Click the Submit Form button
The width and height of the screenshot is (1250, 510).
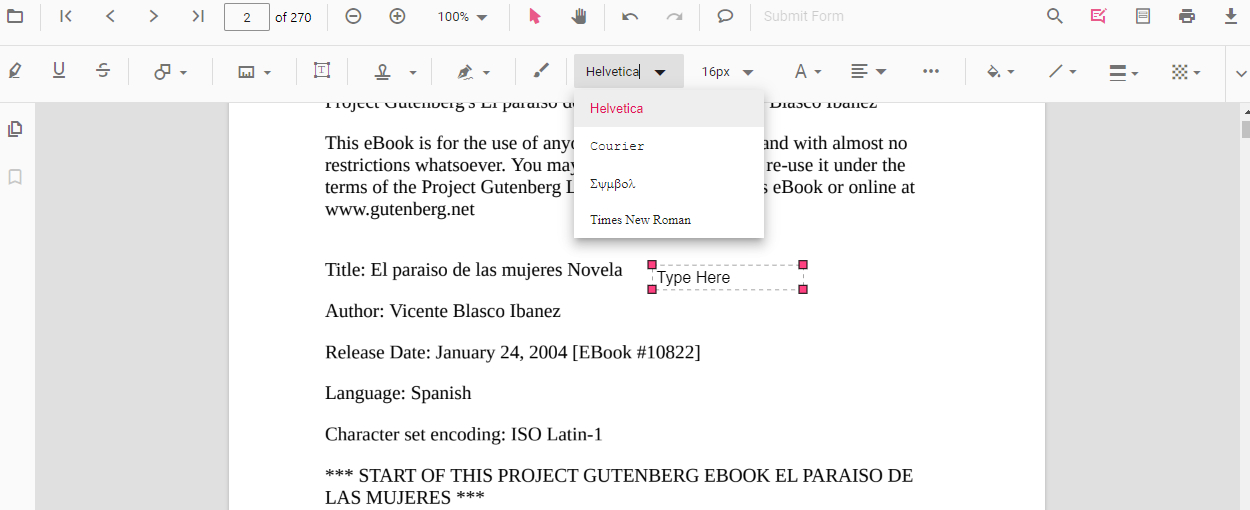point(804,17)
